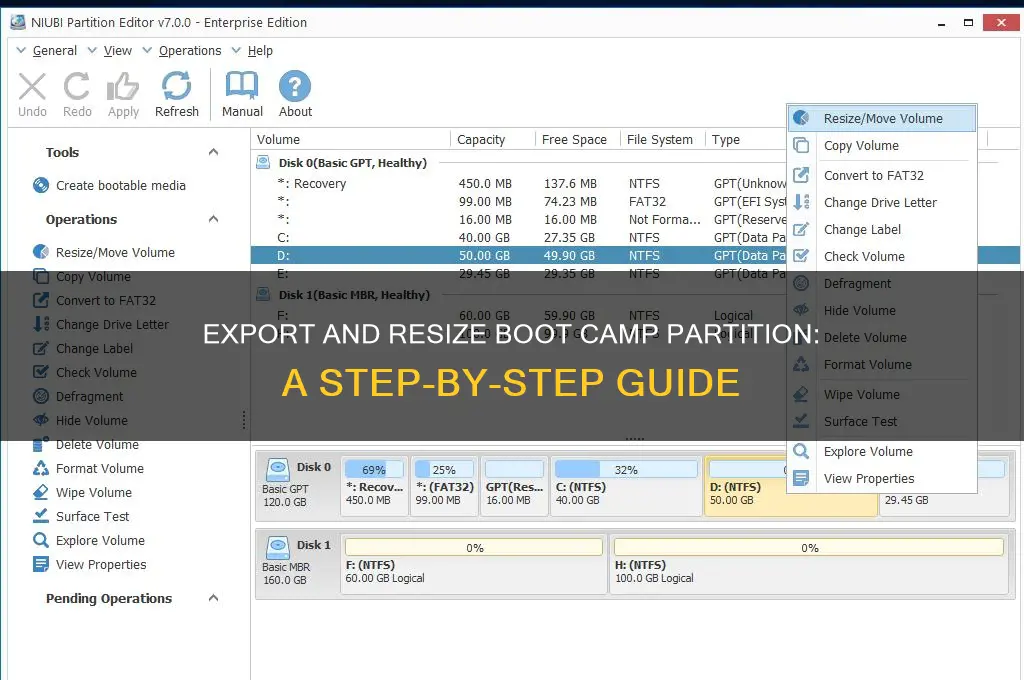The width and height of the screenshot is (1024, 680).
Task: Select the GPT(Res...) 16.00 MB block
Action: coord(515,486)
